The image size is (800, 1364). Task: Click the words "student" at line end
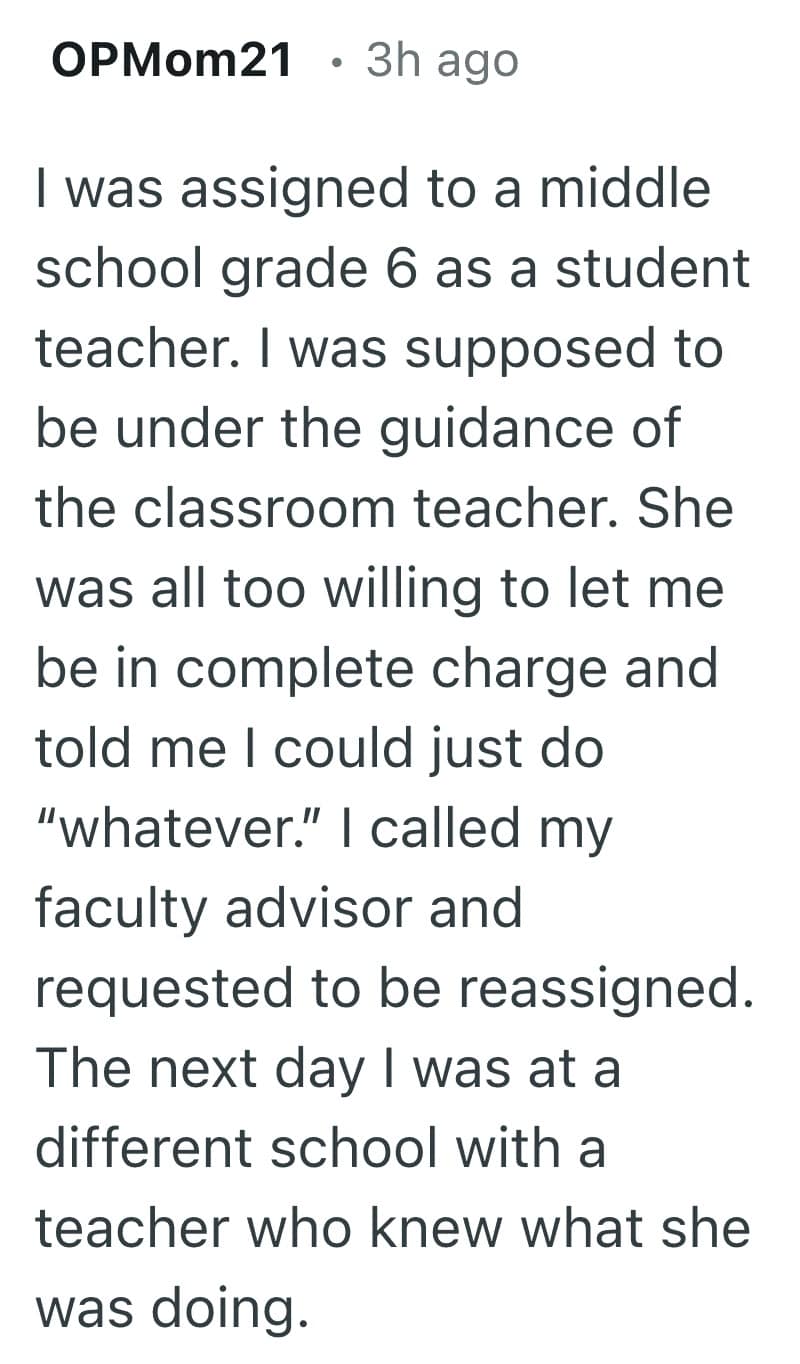pyautogui.click(x=653, y=269)
